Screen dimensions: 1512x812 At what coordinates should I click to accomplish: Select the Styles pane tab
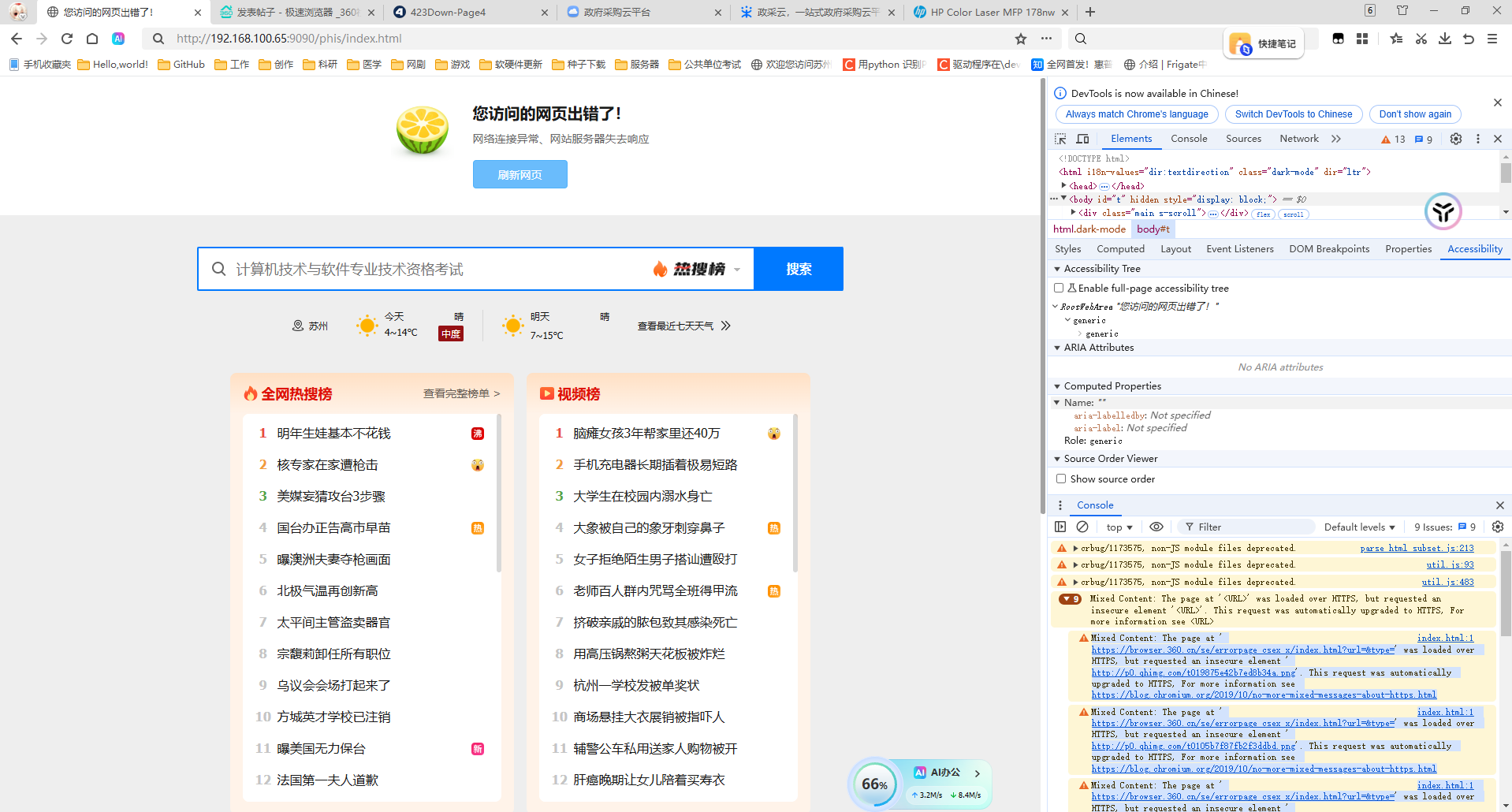pyautogui.click(x=1068, y=249)
